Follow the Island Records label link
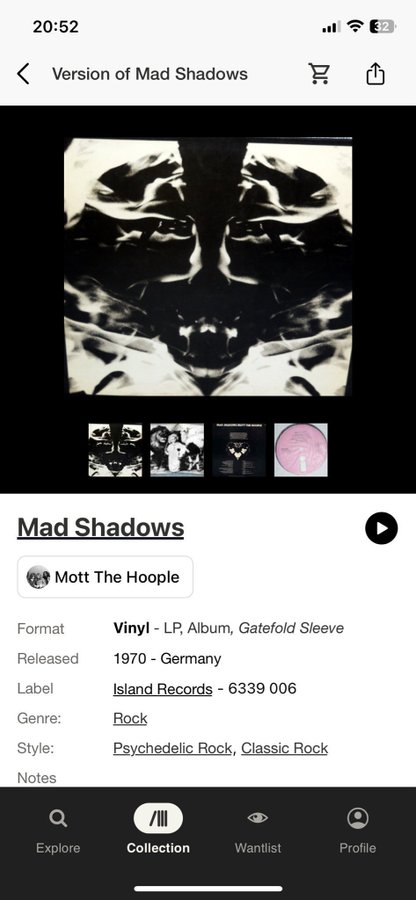The image size is (416, 900). [162, 689]
